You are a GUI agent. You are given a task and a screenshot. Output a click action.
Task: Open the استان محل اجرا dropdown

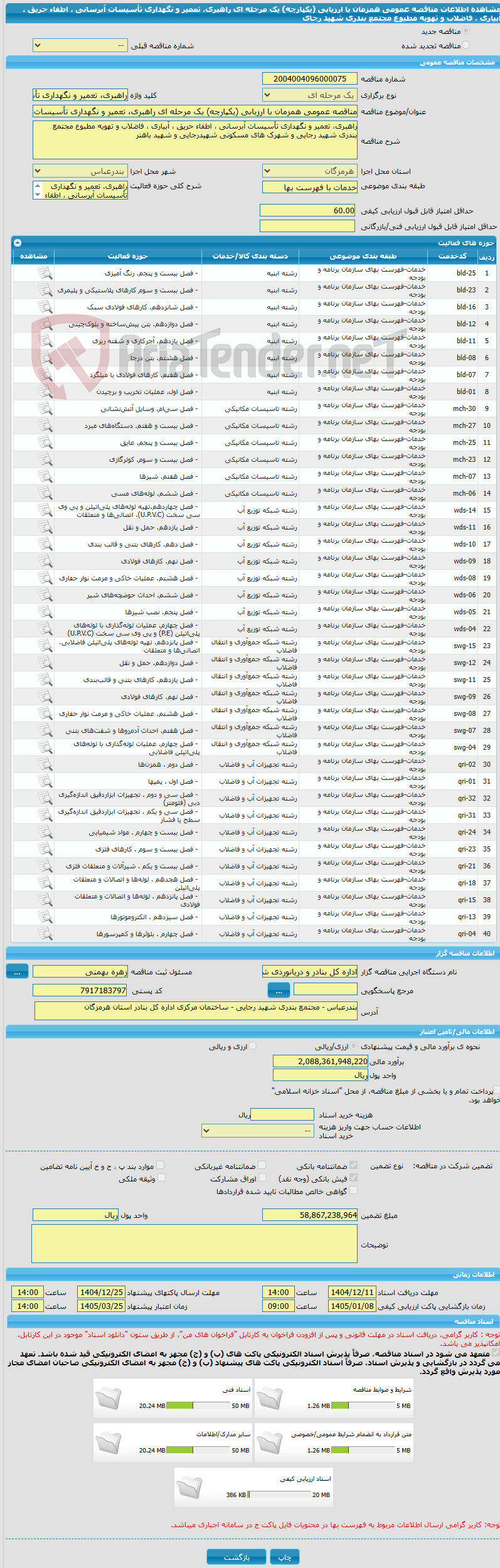(309, 171)
